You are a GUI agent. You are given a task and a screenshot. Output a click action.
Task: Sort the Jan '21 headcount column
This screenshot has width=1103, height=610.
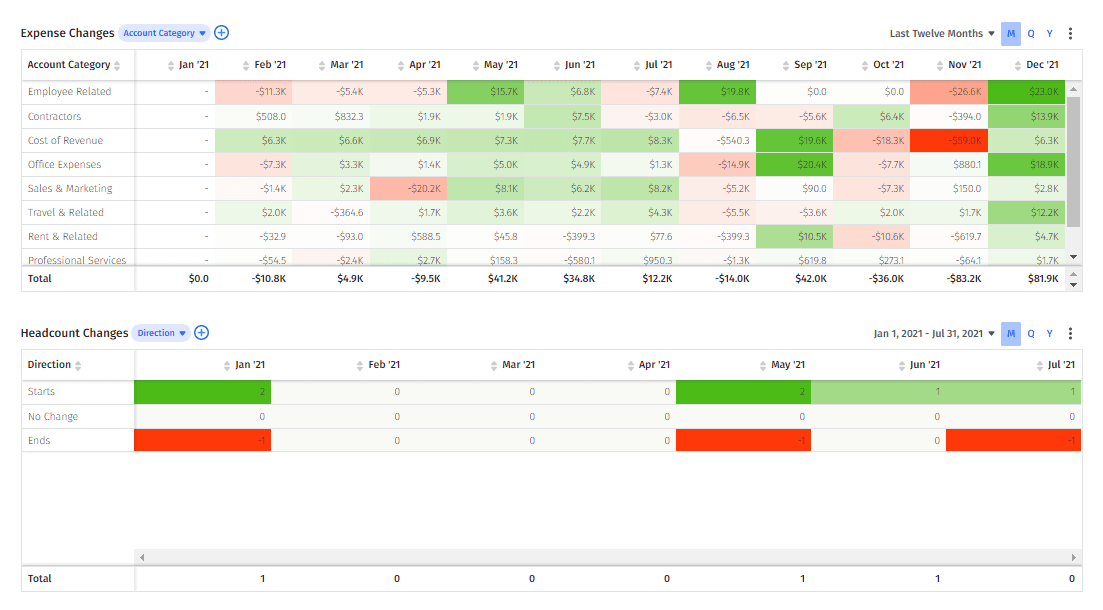226,364
